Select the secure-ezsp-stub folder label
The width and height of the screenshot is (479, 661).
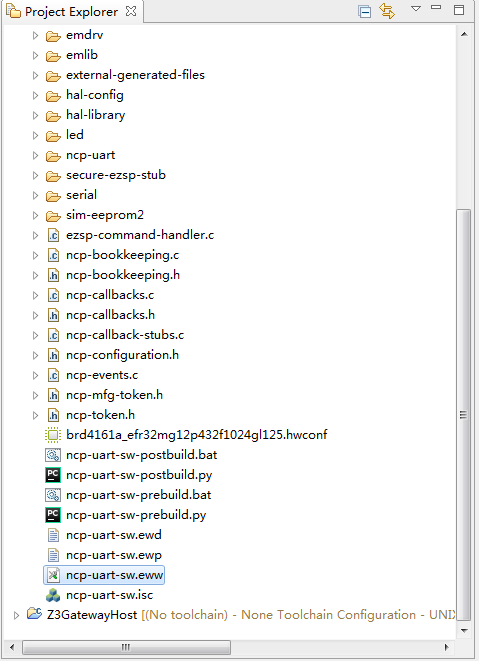116,175
